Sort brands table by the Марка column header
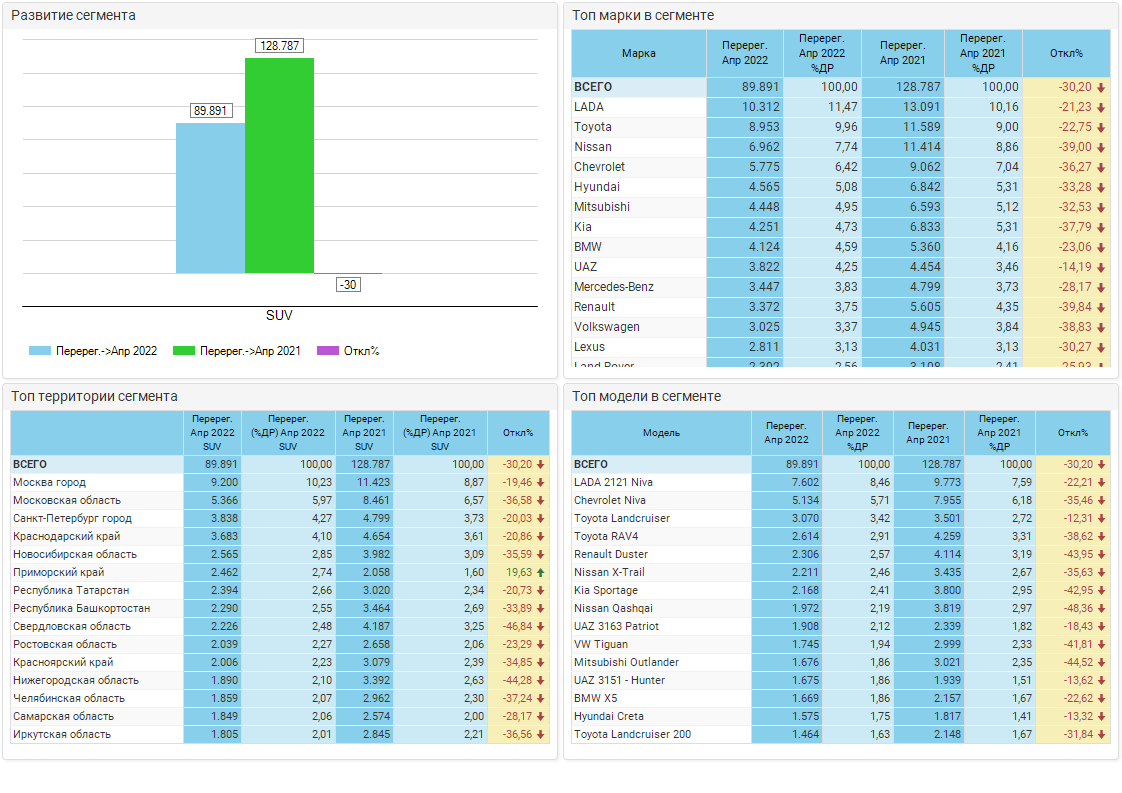1122x793 pixels. (x=639, y=53)
